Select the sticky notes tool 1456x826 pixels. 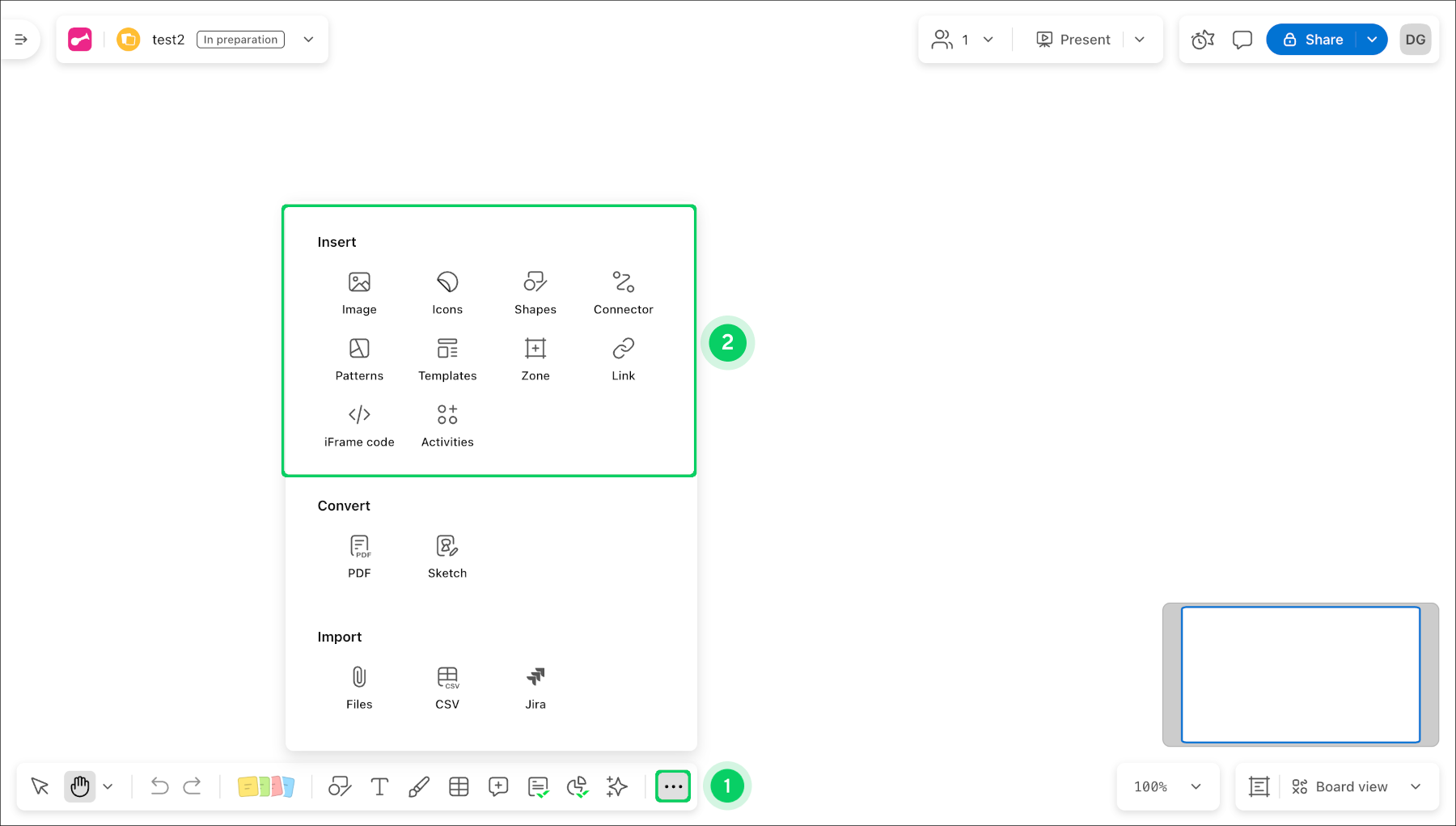click(267, 786)
